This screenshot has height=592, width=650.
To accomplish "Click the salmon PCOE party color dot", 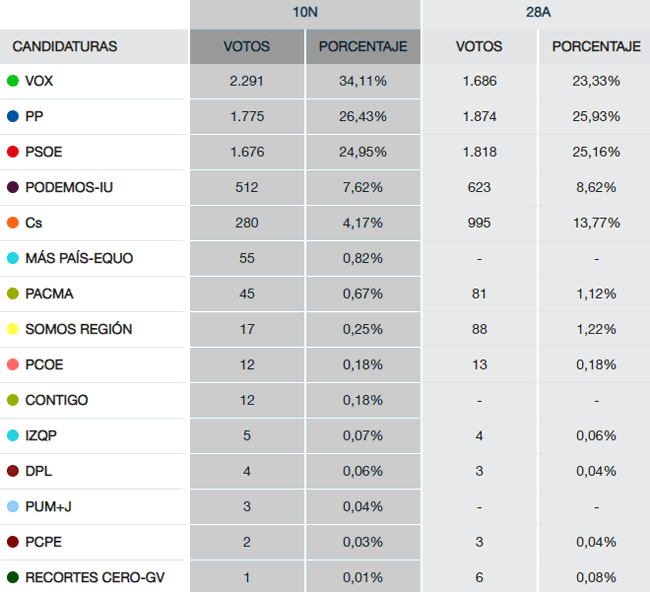I will pos(13,365).
